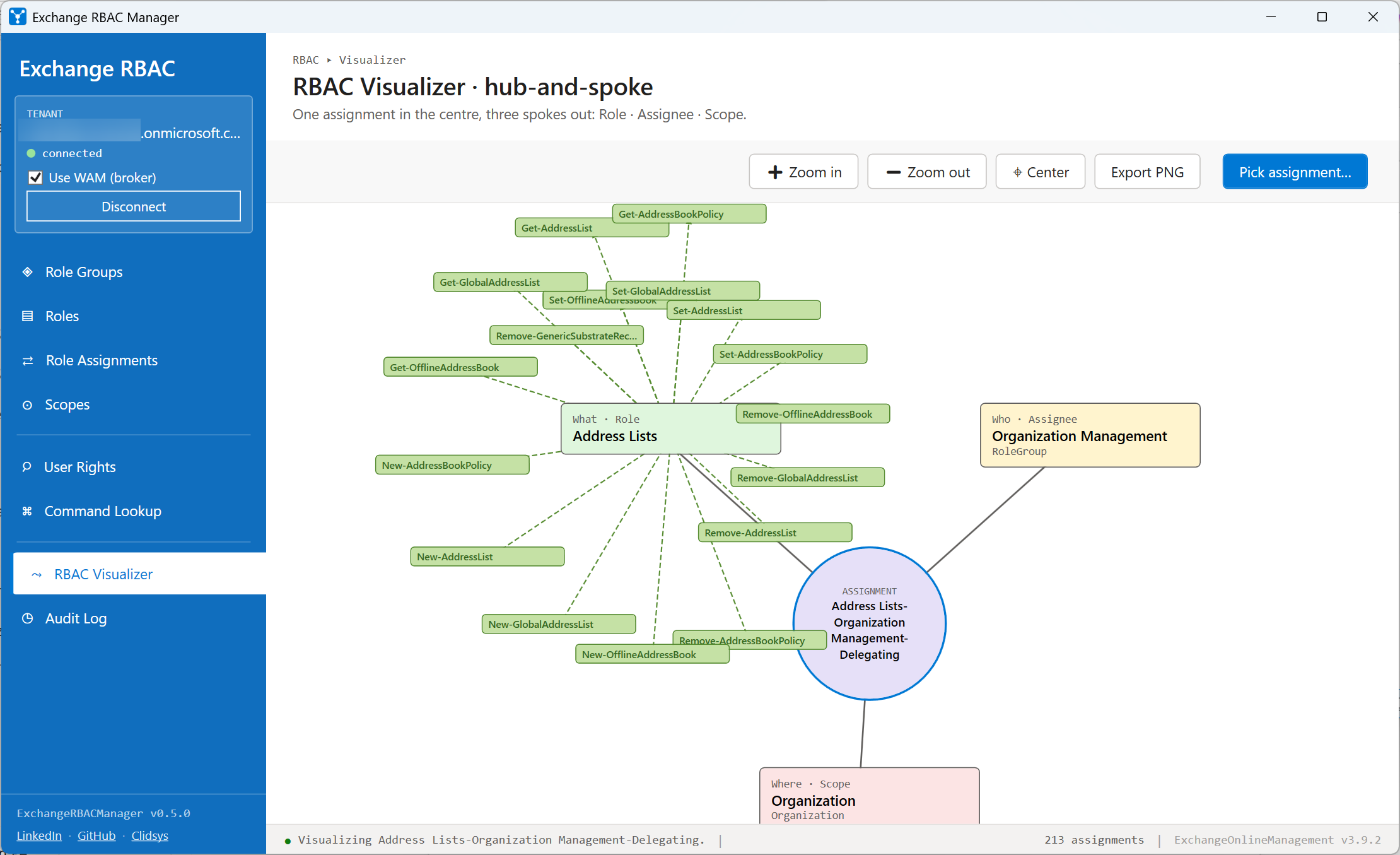Click the New-GlobalAddressList node
1400x855 pixels.
pos(559,624)
